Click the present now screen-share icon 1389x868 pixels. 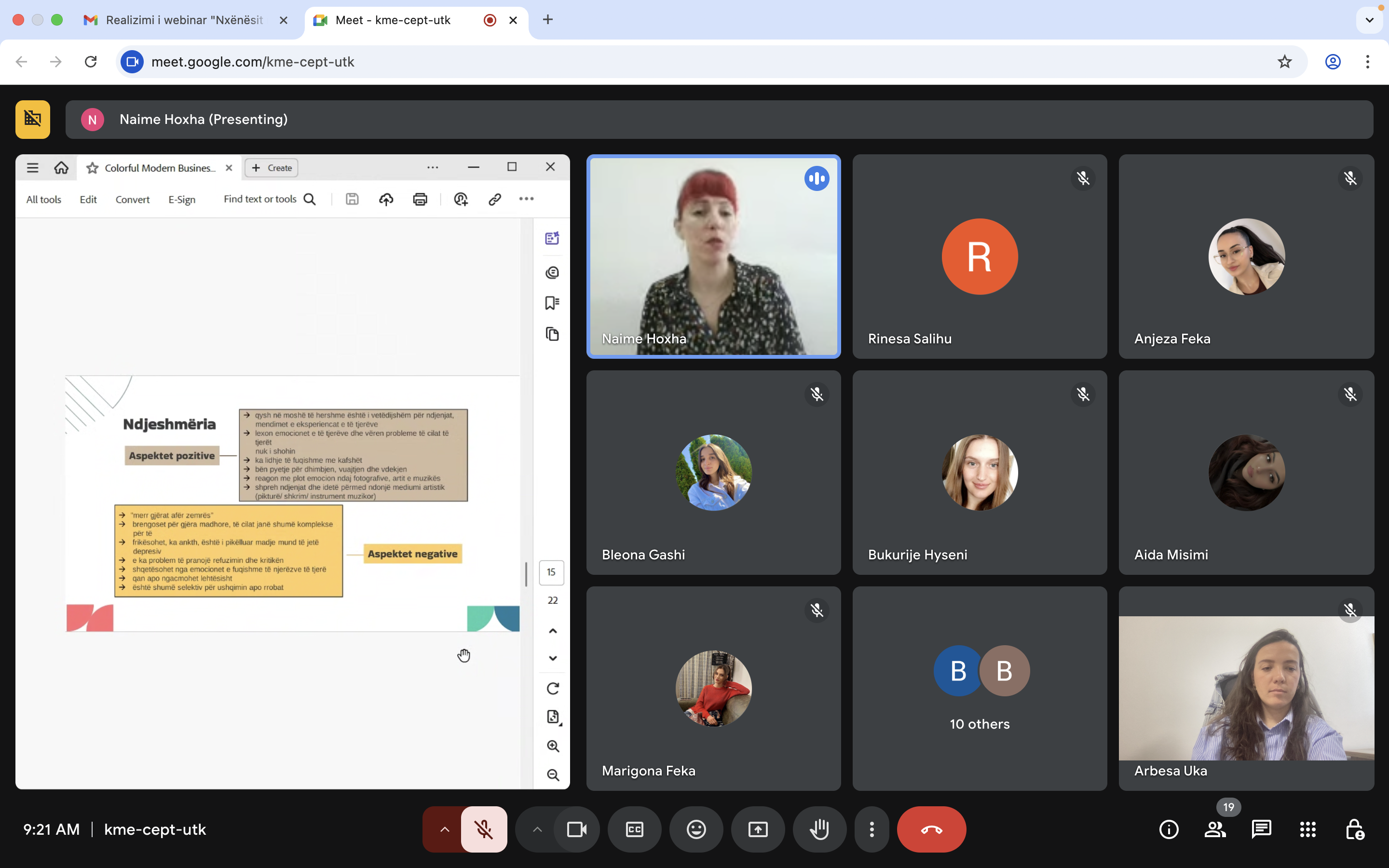758,829
